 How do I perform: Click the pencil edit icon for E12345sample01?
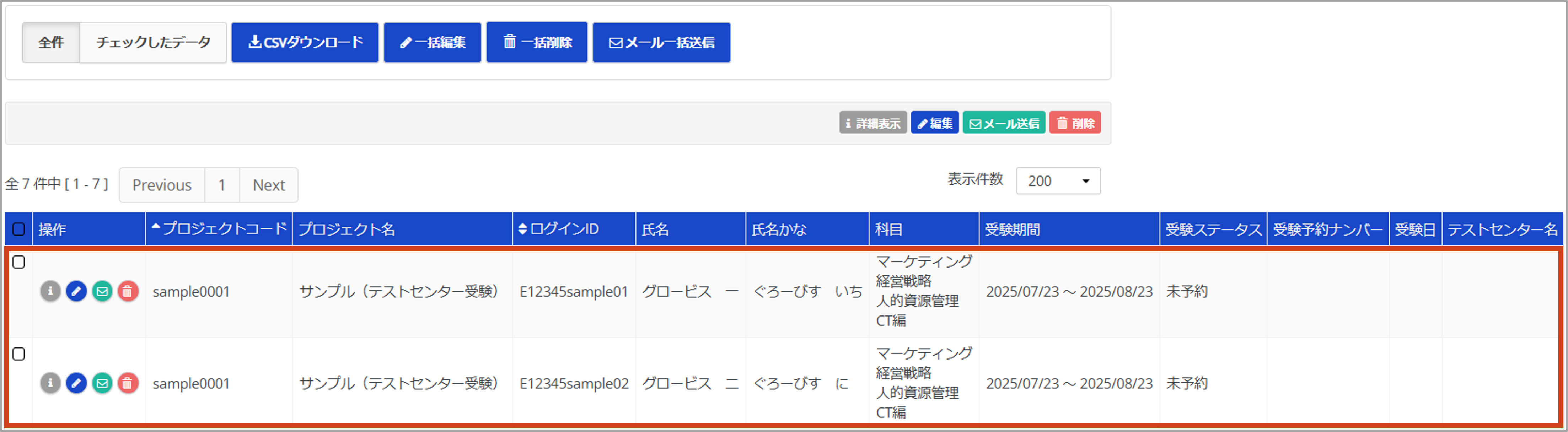76,291
